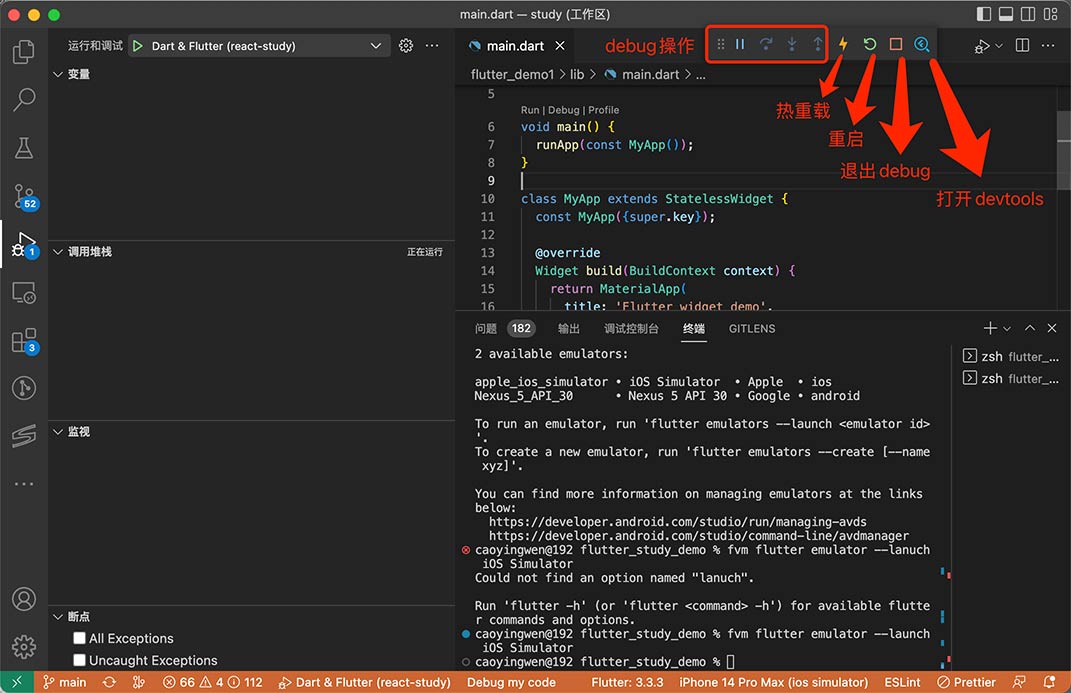Screen dimensions: 1071x693
Task: Open the Search view in the activity bar
Action: click(24, 99)
